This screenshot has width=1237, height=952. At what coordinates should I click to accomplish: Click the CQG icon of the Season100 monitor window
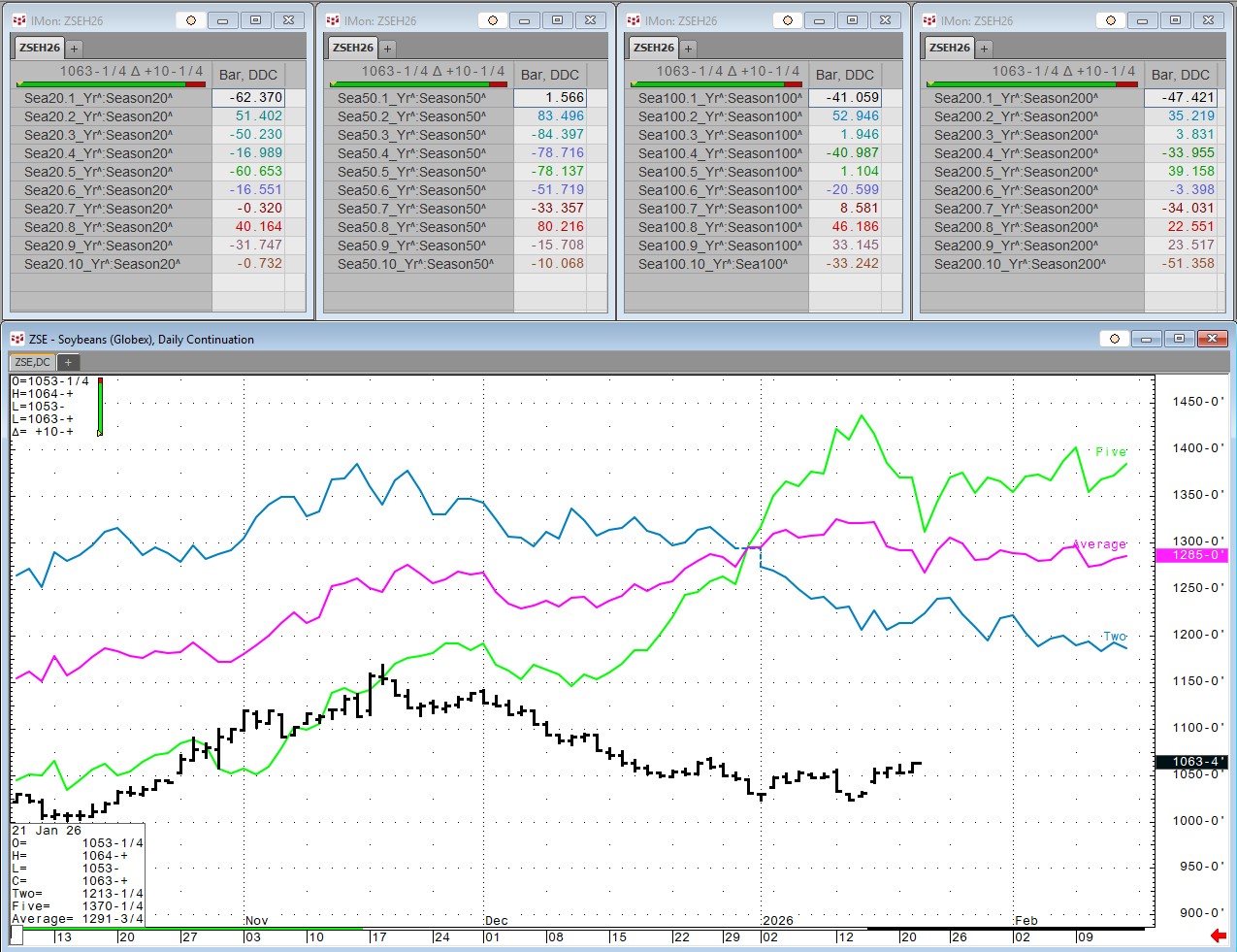[x=633, y=20]
